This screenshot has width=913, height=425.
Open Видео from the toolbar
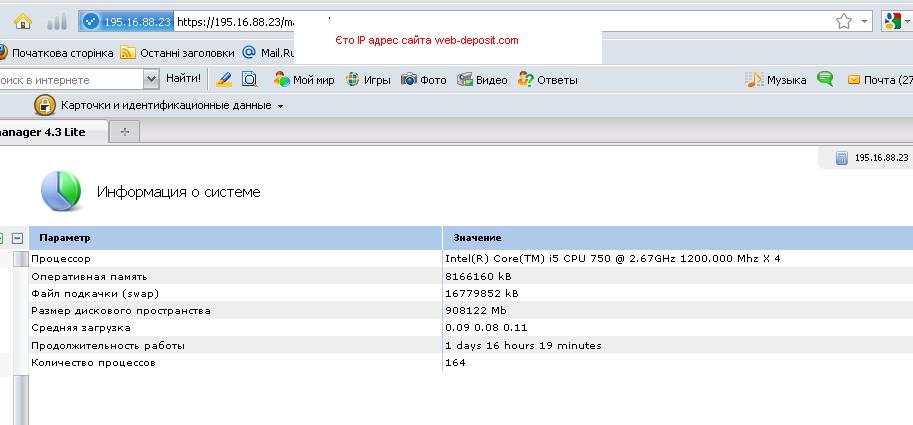(482, 80)
